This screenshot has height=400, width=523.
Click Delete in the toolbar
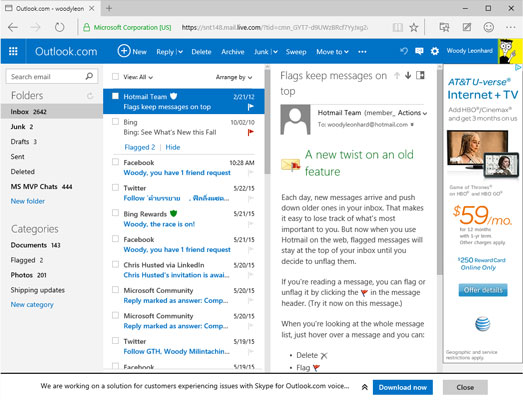201,52
